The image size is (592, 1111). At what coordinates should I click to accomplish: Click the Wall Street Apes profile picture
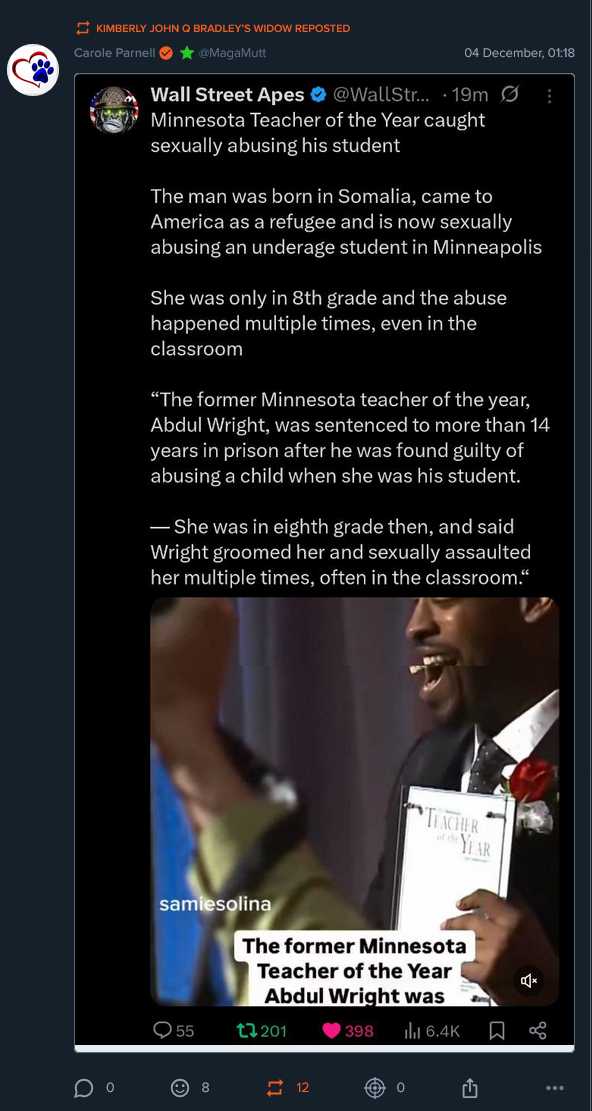click(x=114, y=110)
